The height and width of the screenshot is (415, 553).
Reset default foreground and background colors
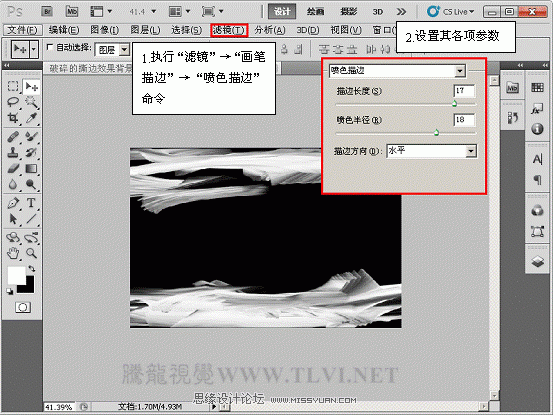(10, 291)
